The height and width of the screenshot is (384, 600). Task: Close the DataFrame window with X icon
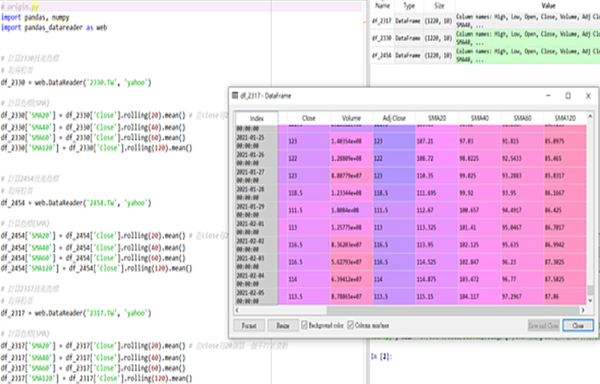coord(588,96)
